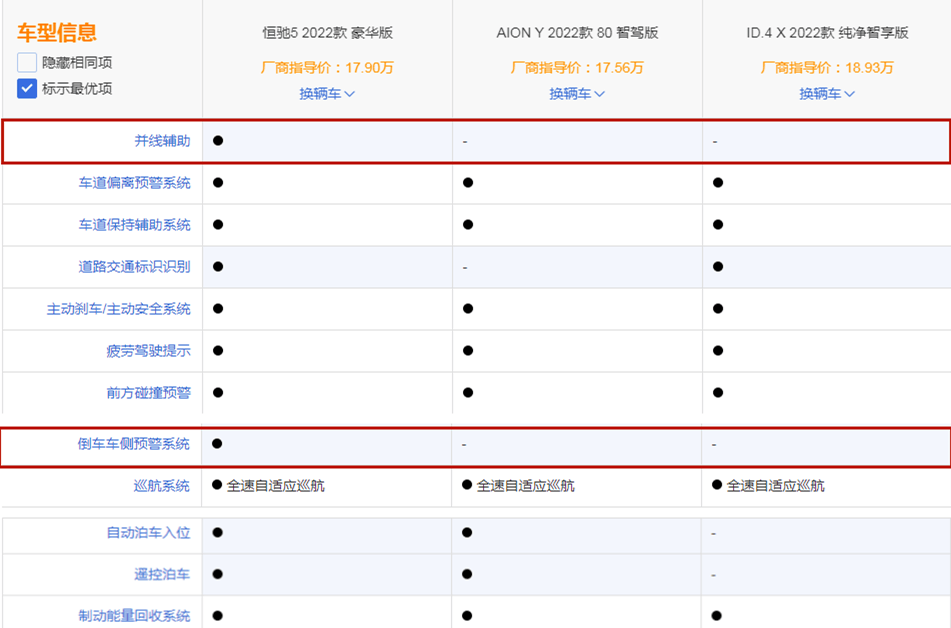Open the 前方碰撞预警 feature link
Screen dimensions: 951x628
(x=148, y=393)
